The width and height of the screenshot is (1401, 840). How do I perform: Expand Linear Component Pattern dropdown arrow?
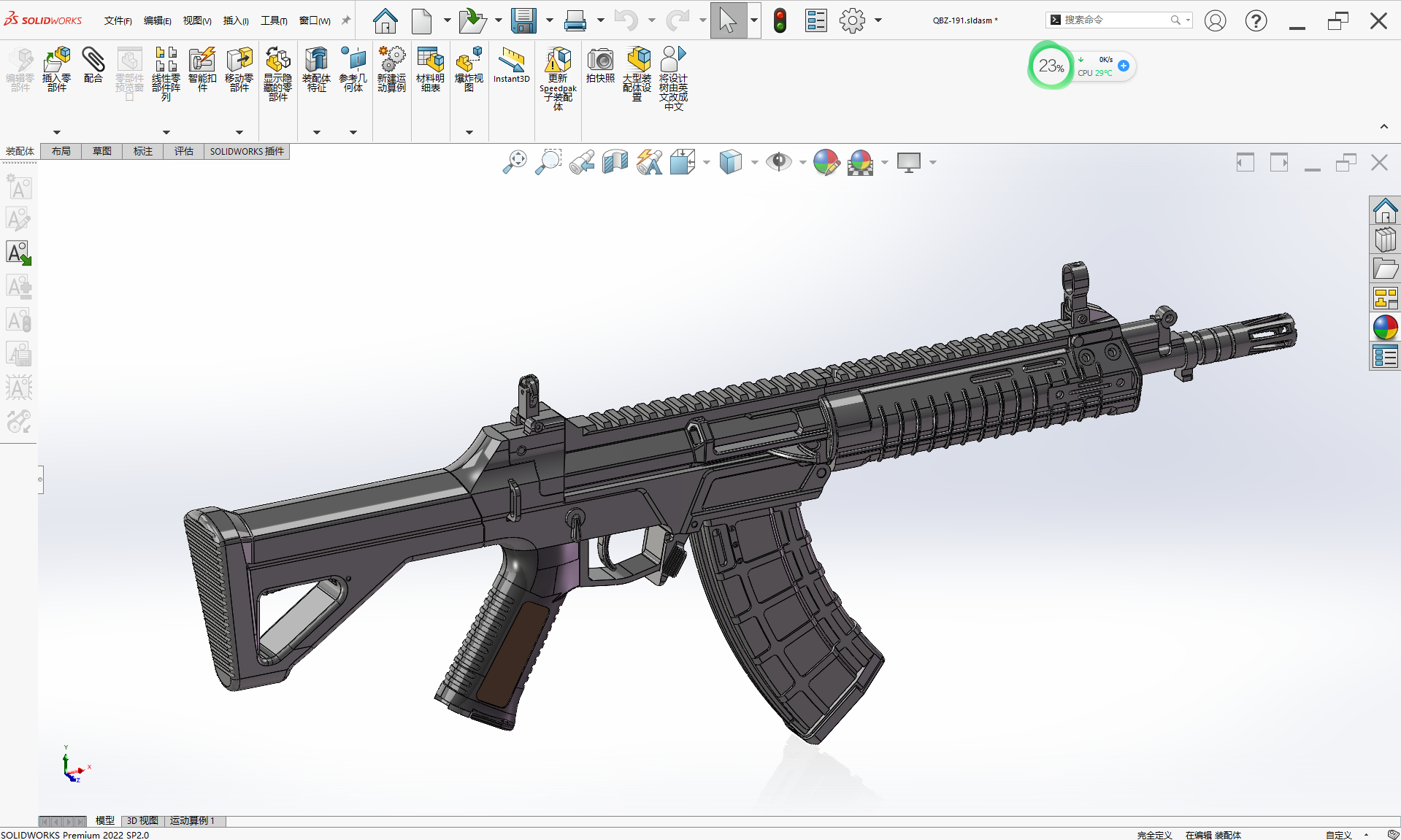166,132
